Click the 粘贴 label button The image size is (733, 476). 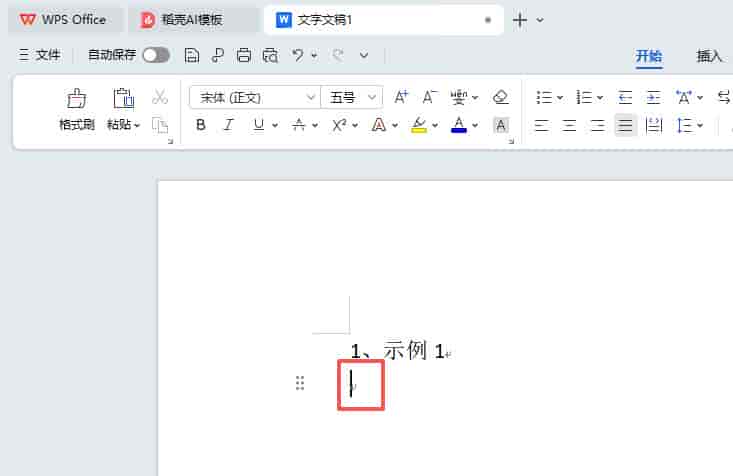[x=119, y=125]
